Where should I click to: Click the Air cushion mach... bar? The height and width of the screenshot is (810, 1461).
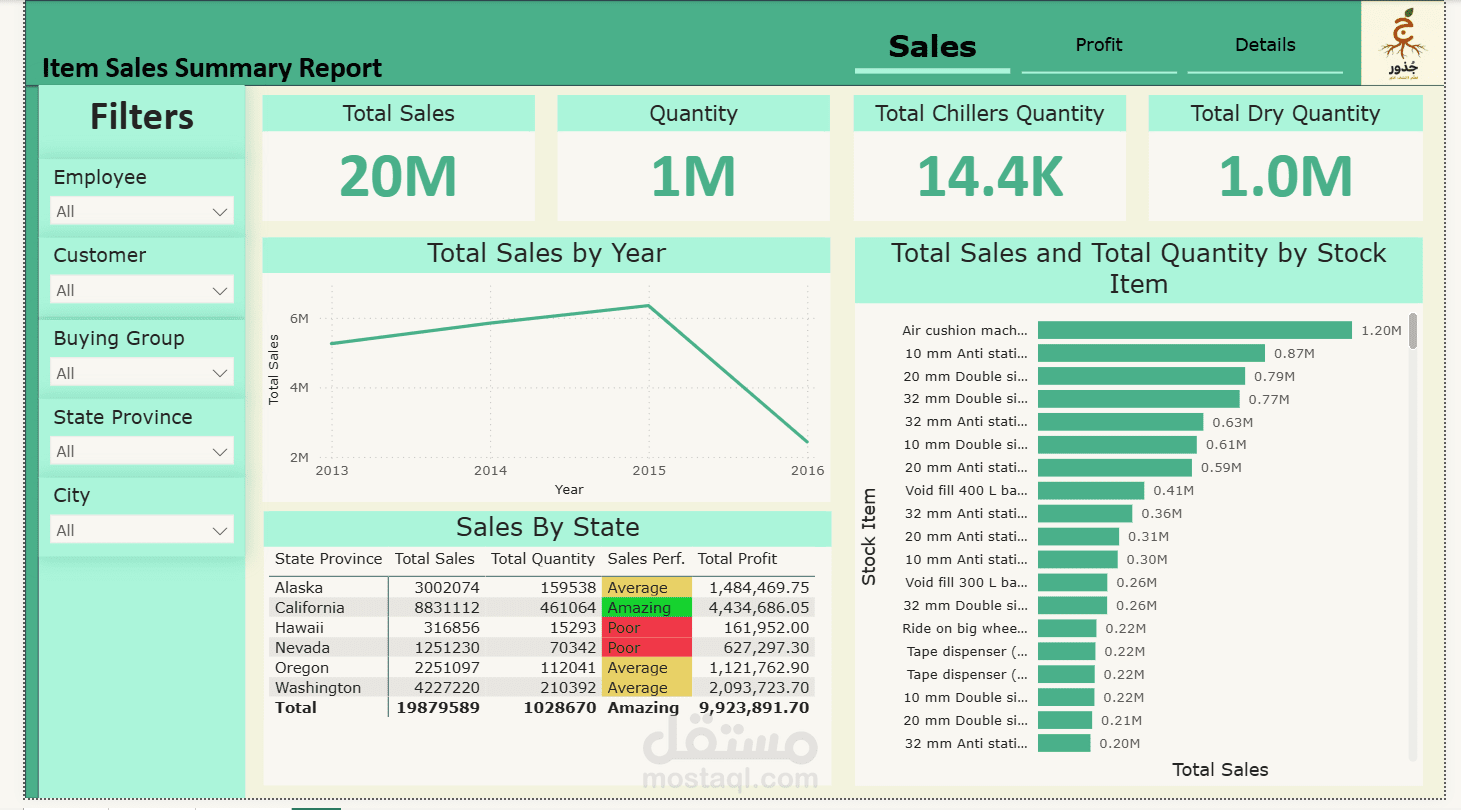(x=1195, y=330)
